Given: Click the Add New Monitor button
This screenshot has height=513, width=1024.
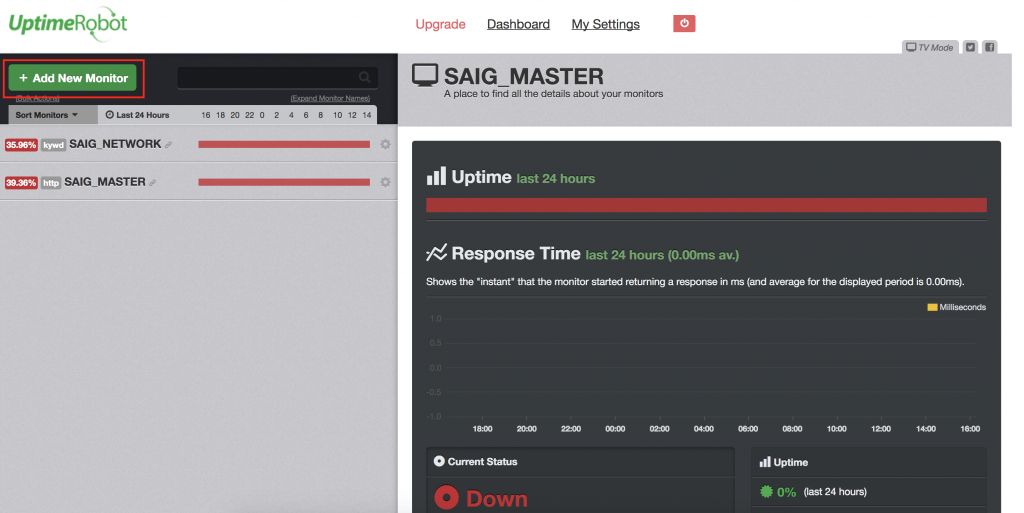Looking at the screenshot, I should [74, 78].
